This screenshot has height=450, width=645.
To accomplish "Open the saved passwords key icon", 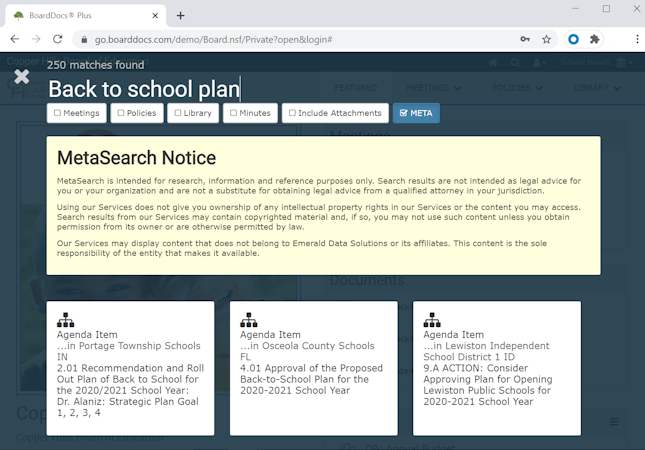I will coord(525,39).
